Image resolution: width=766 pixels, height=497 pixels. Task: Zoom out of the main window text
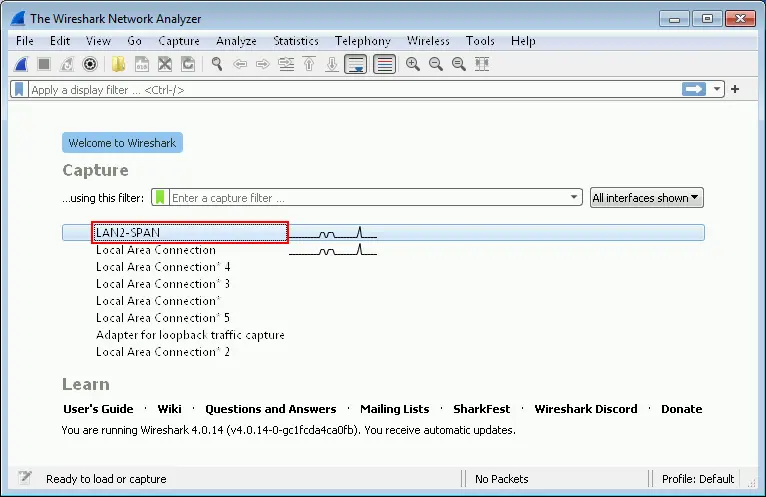click(x=436, y=64)
